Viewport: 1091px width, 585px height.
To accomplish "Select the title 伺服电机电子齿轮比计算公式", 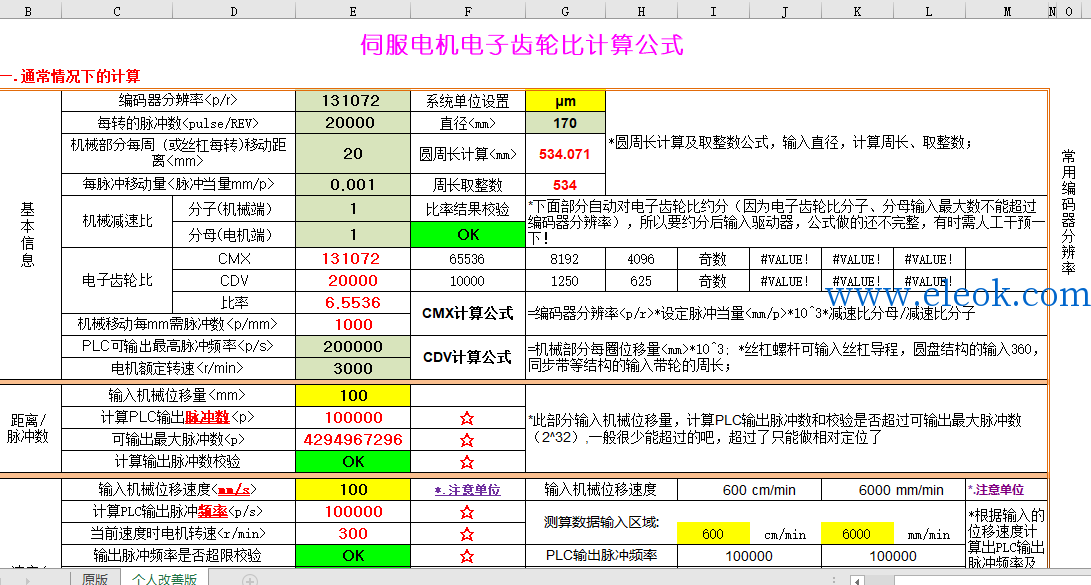I will pyautogui.click(x=522, y=45).
